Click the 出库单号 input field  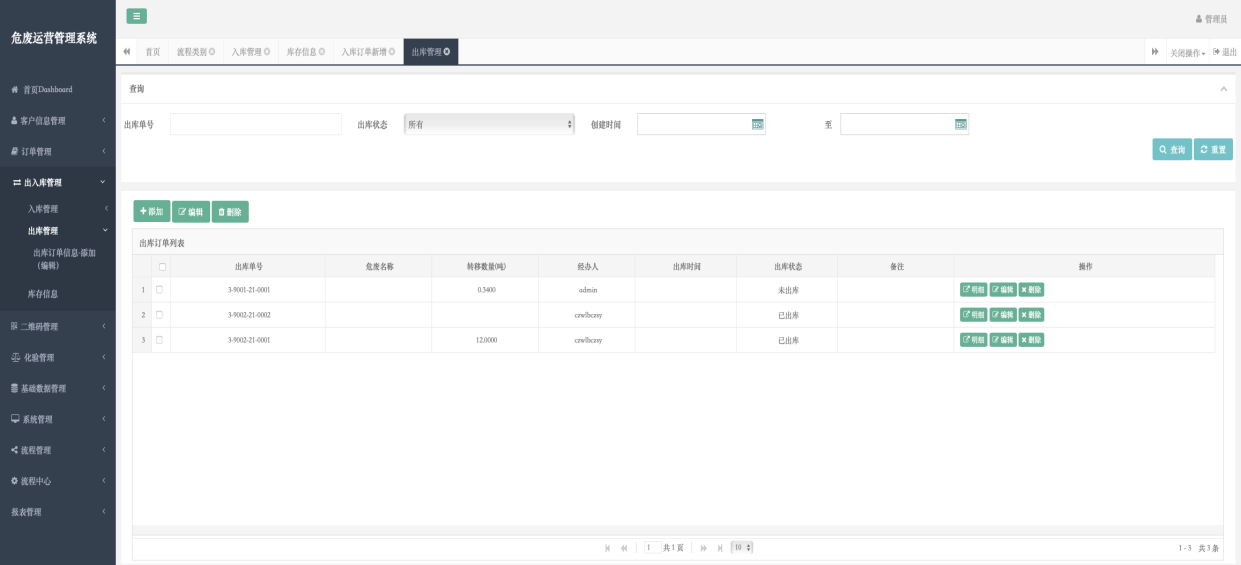pyautogui.click(x=255, y=124)
